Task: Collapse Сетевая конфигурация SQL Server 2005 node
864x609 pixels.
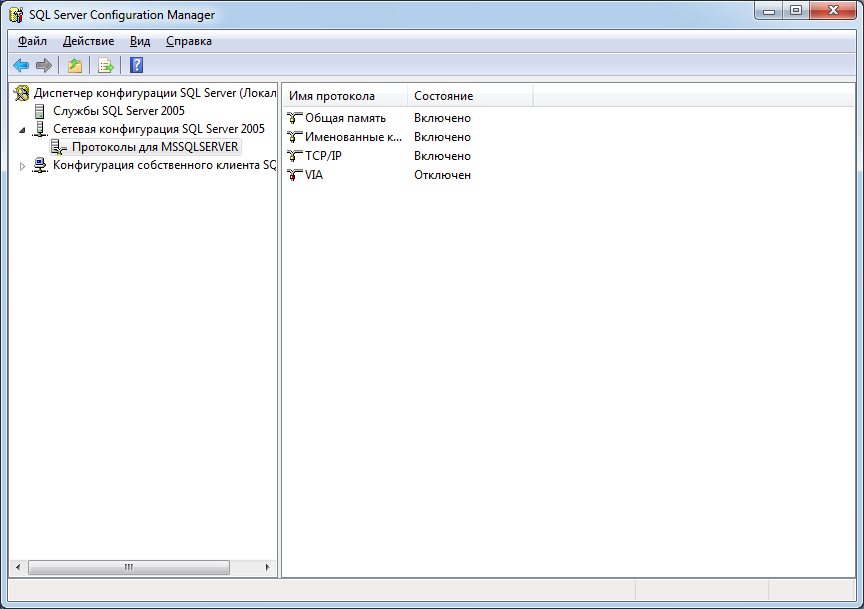Action: pos(22,130)
